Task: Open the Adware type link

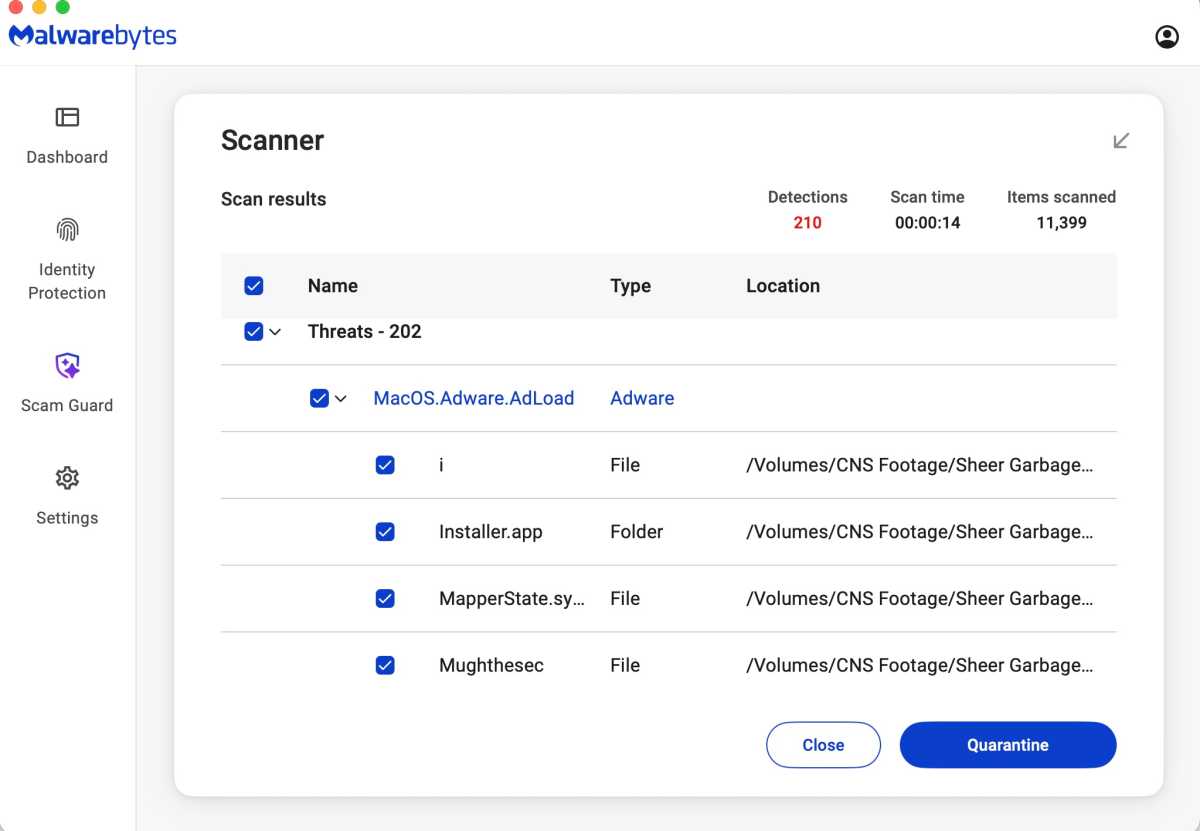Action: pos(641,397)
